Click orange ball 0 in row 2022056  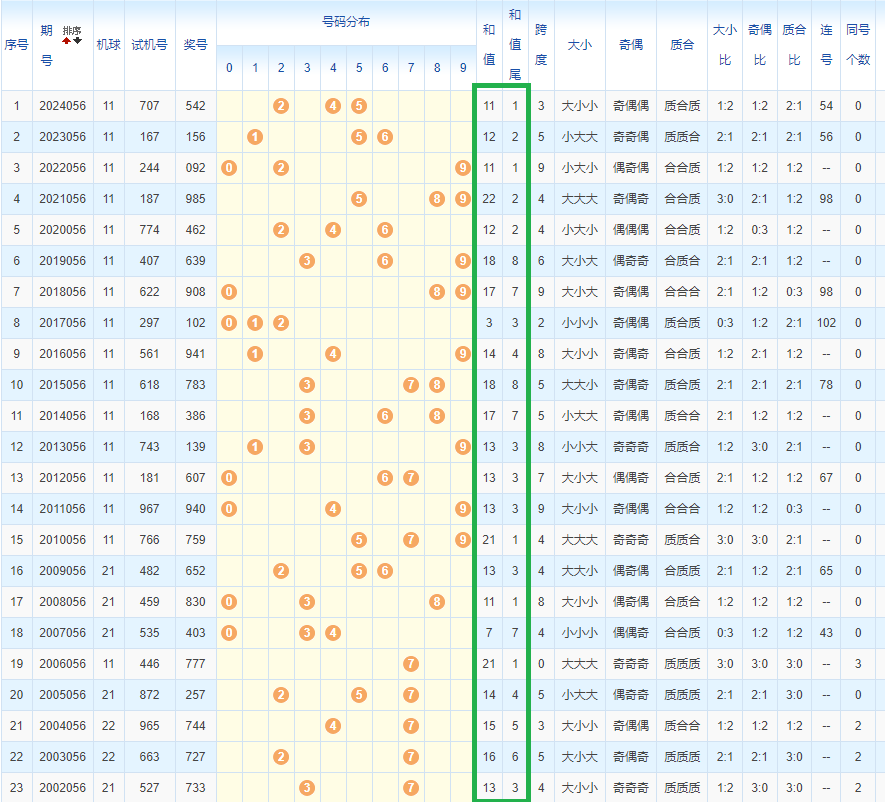tap(229, 168)
